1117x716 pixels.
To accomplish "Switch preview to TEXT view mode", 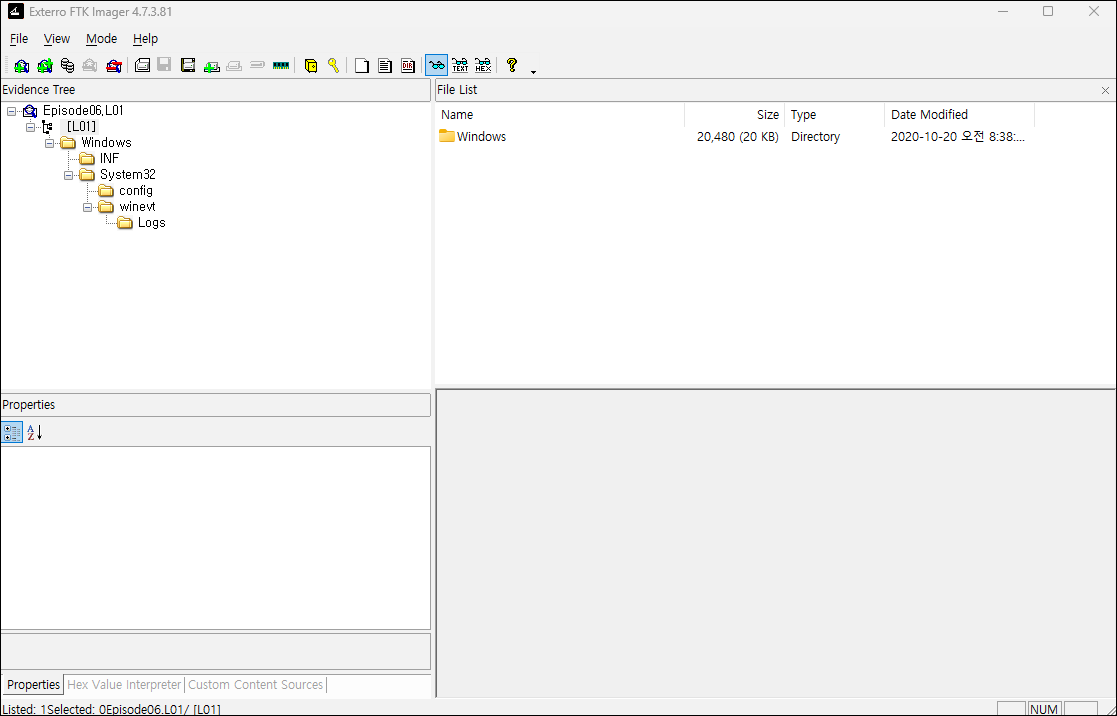I will (460, 66).
